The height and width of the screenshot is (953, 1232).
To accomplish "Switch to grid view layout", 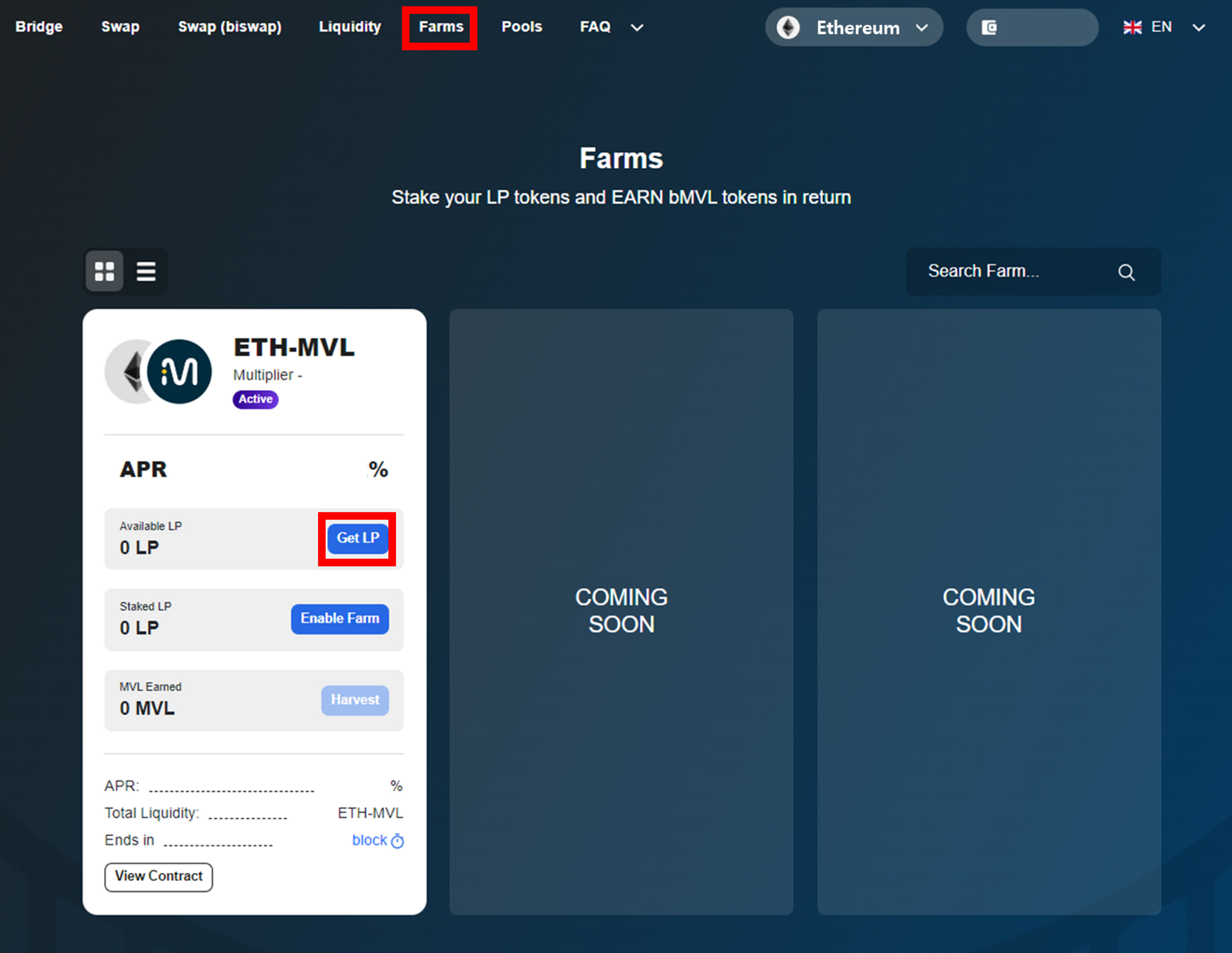I will [x=104, y=271].
